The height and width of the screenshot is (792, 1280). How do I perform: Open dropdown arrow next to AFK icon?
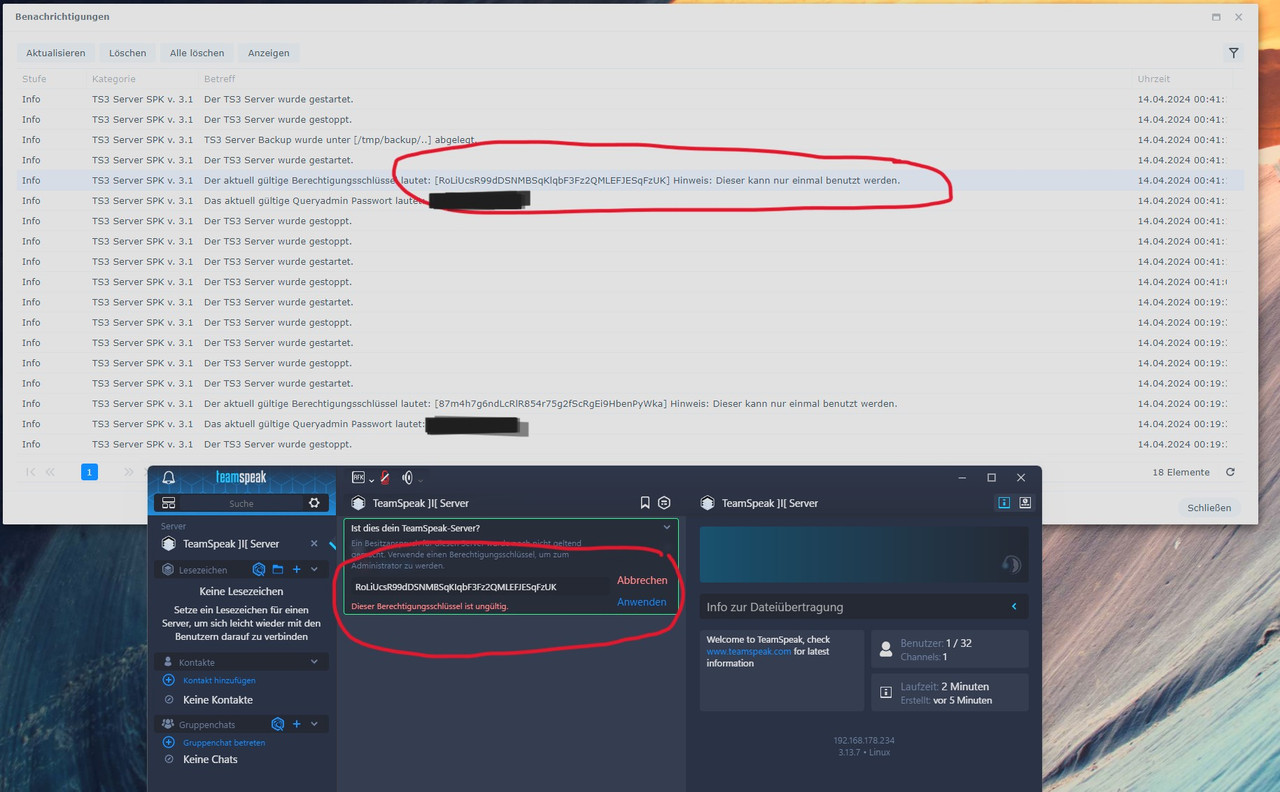[x=371, y=480]
